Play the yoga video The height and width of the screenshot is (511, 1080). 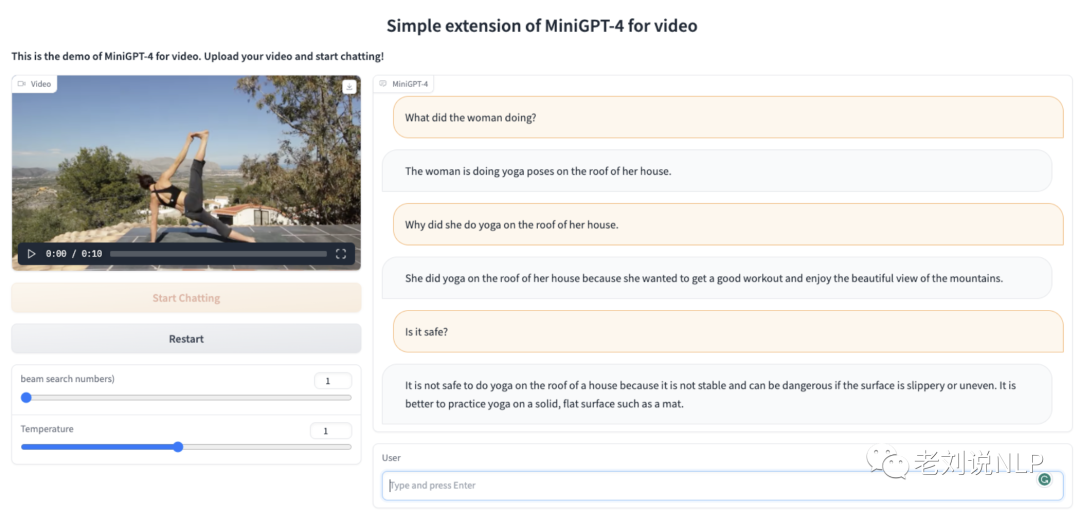pos(31,254)
